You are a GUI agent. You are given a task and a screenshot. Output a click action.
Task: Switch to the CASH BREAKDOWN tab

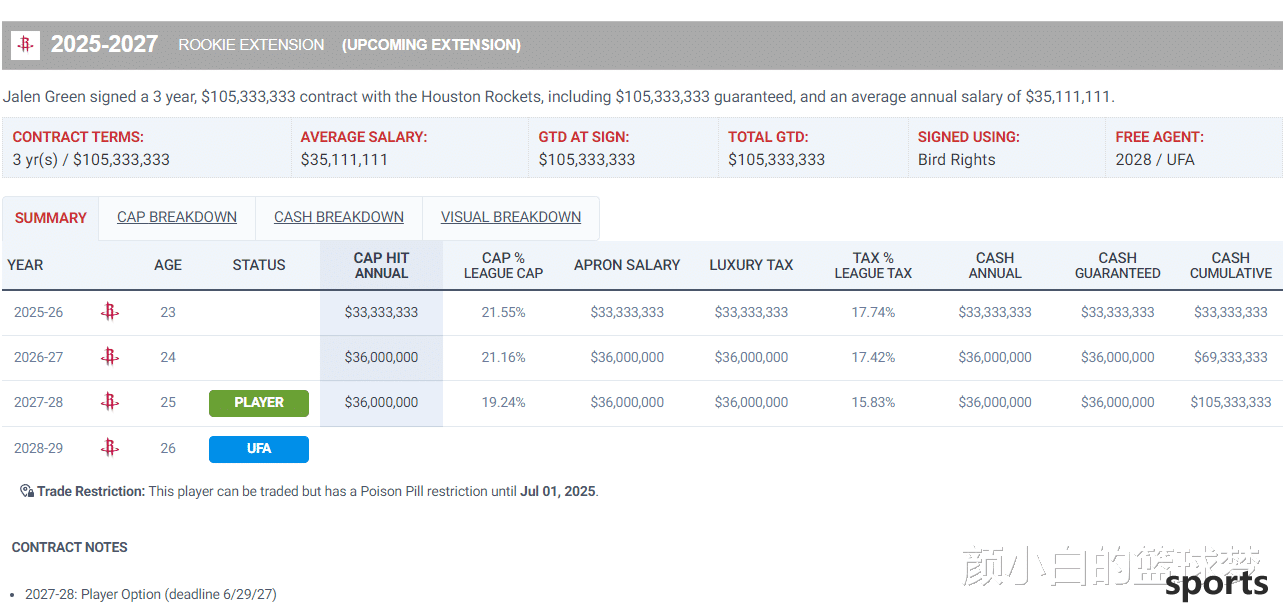pos(339,217)
